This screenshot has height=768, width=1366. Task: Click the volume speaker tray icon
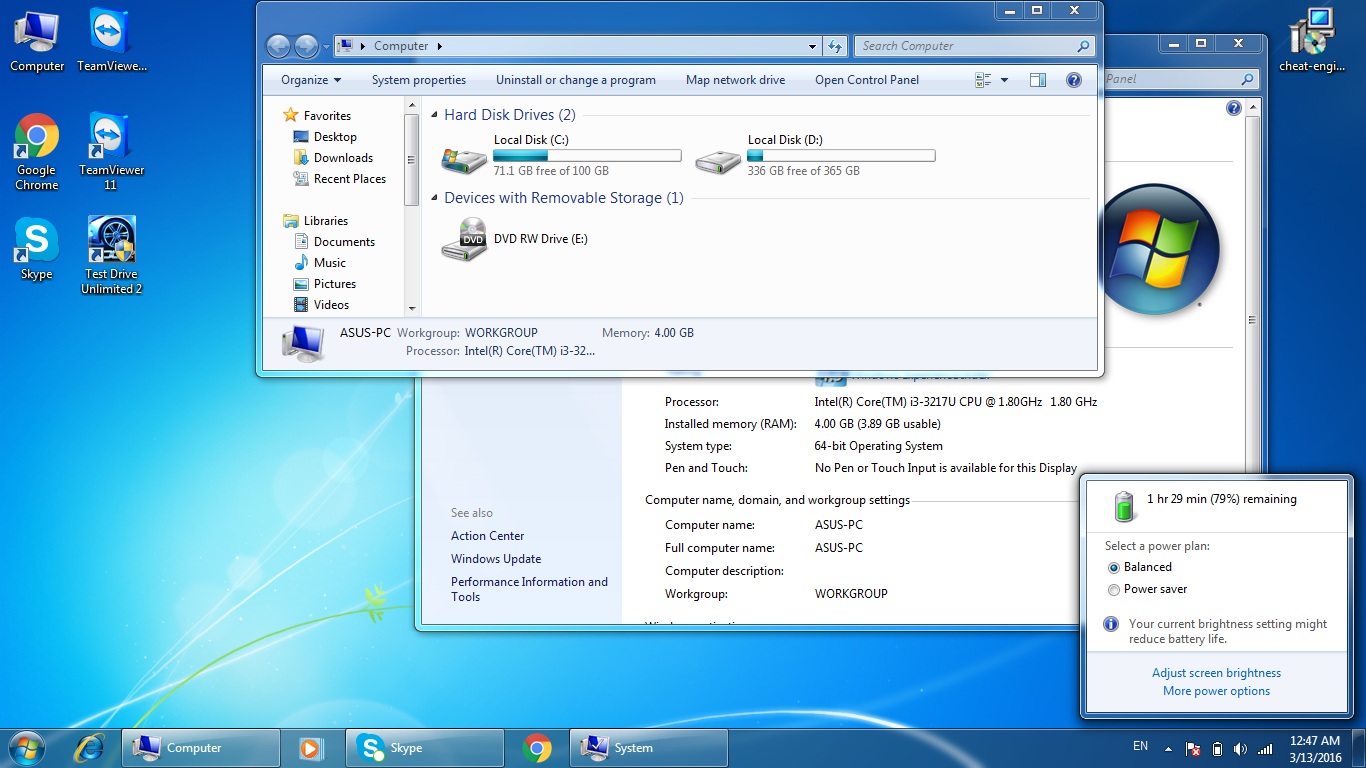click(x=1240, y=749)
